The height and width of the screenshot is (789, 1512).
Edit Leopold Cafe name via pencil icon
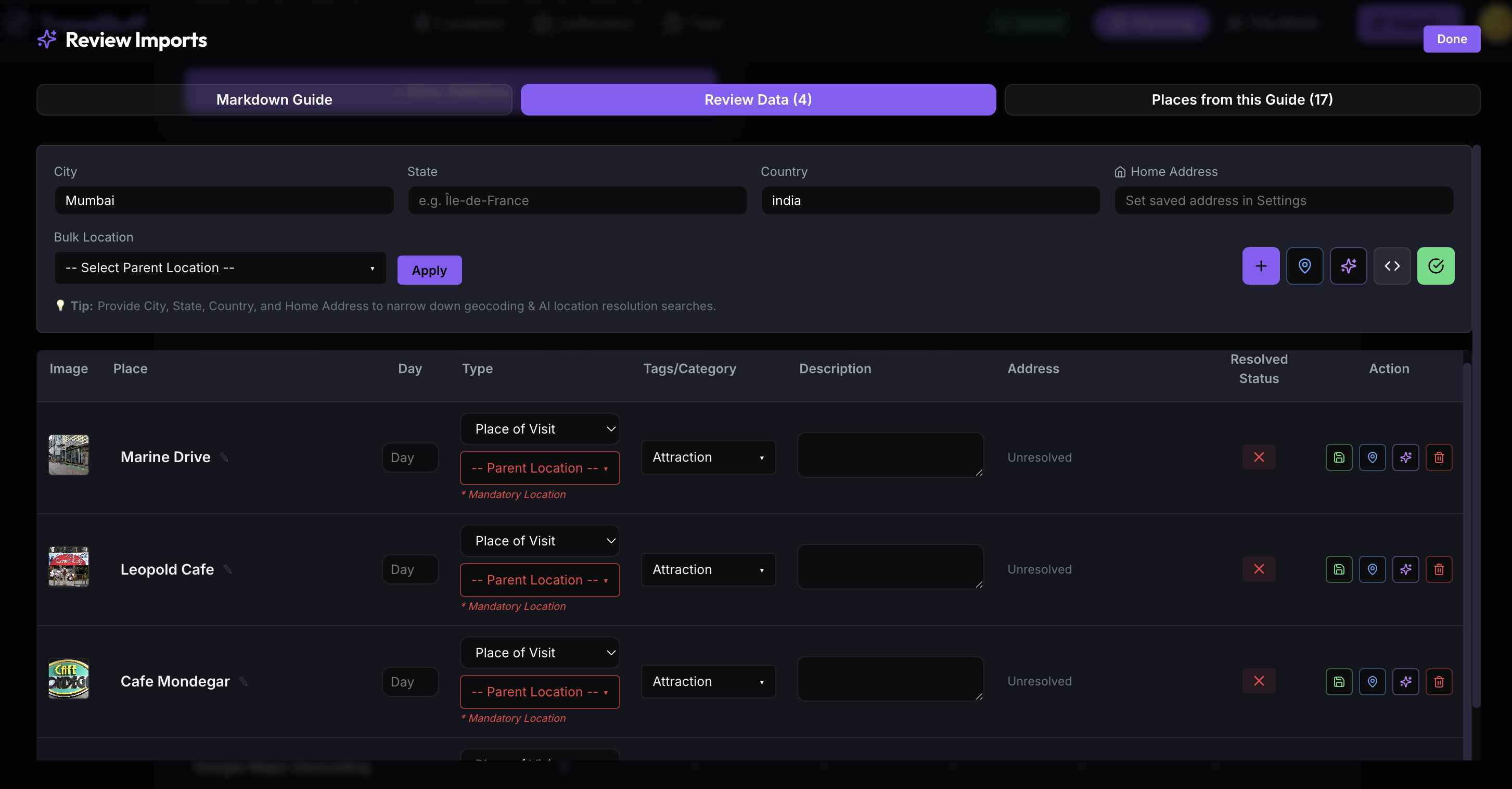228,569
